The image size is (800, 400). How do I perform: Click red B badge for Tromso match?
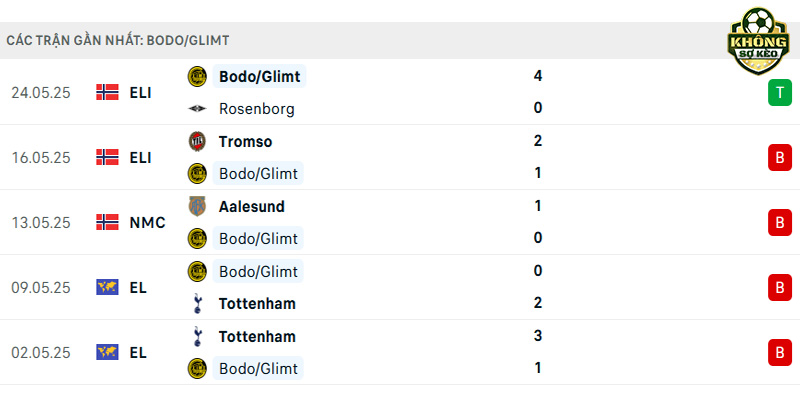[780, 157]
